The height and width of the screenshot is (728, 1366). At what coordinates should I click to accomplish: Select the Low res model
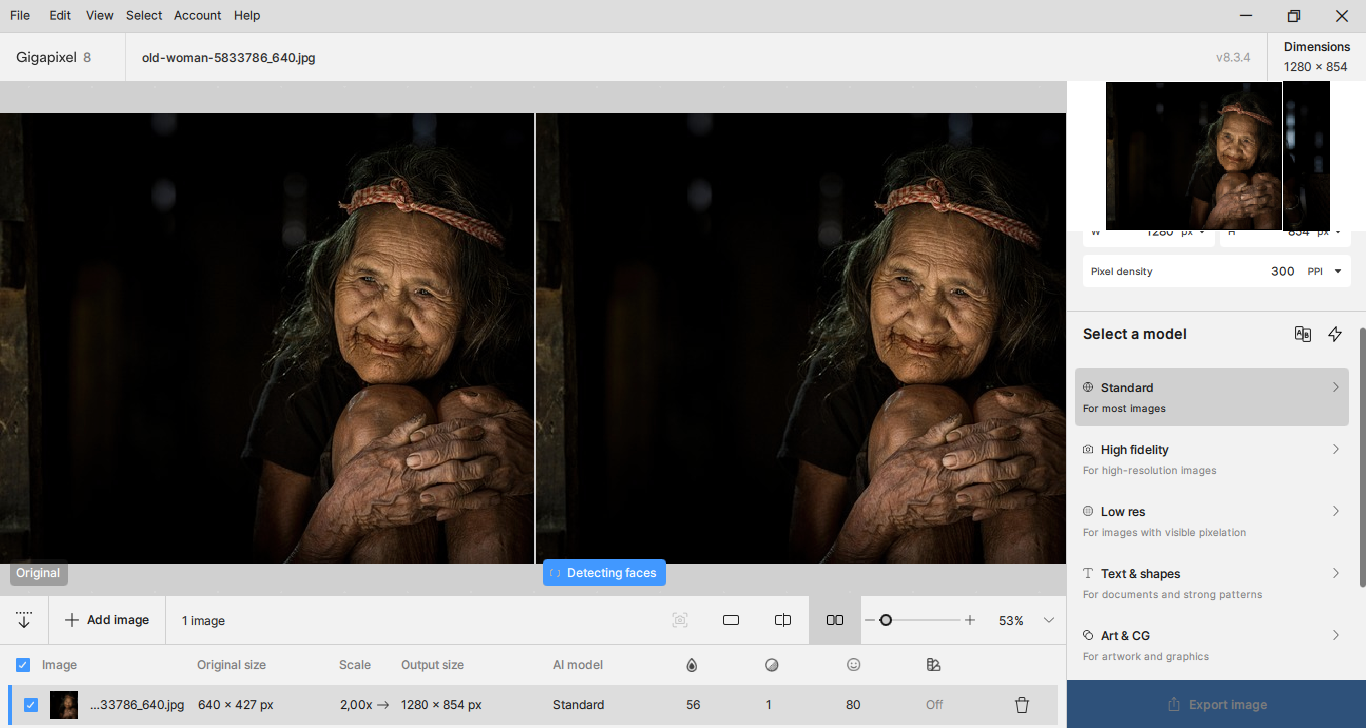point(1212,521)
